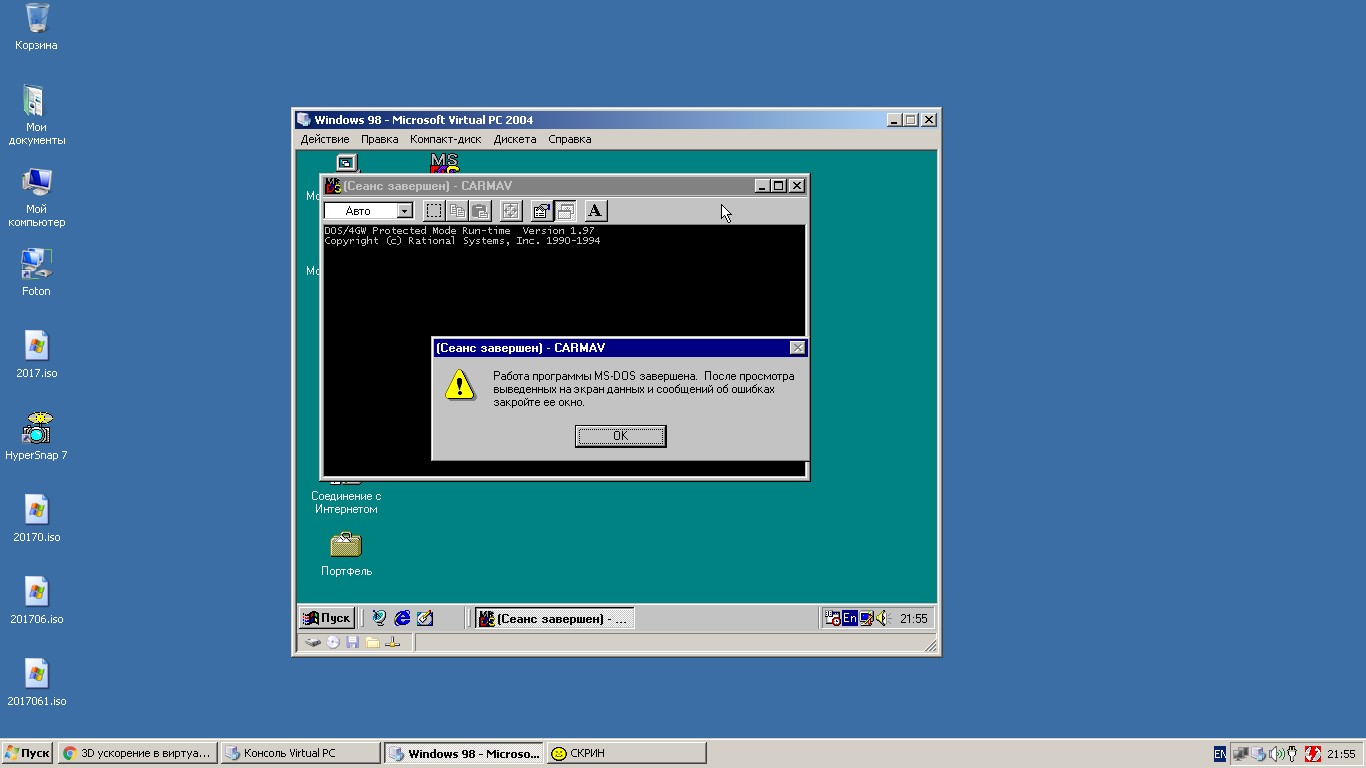Screen dimensions: 1366x768
Task: Open the Правка menu in Virtual PC
Action: coord(380,139)
